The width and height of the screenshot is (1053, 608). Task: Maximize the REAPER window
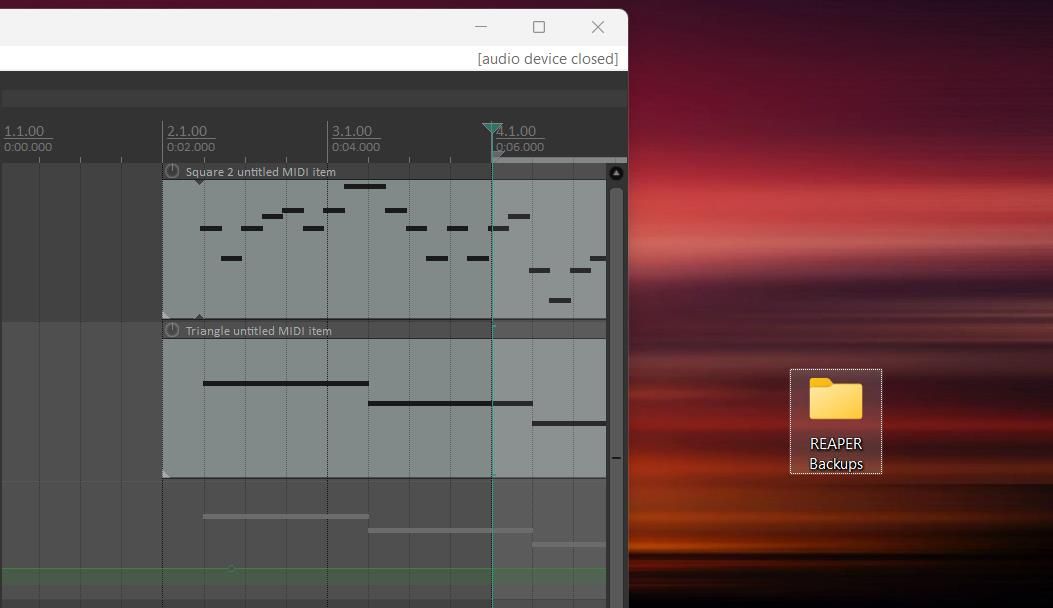[x=539, y=27]
